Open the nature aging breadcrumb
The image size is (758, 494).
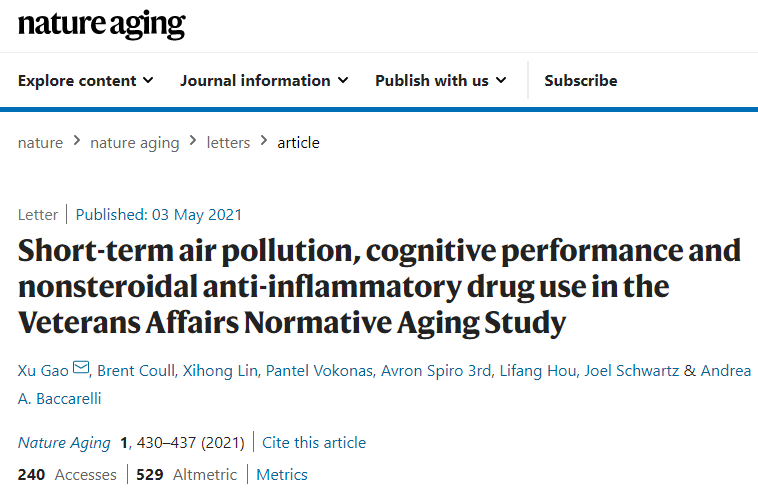click(134, 143)
